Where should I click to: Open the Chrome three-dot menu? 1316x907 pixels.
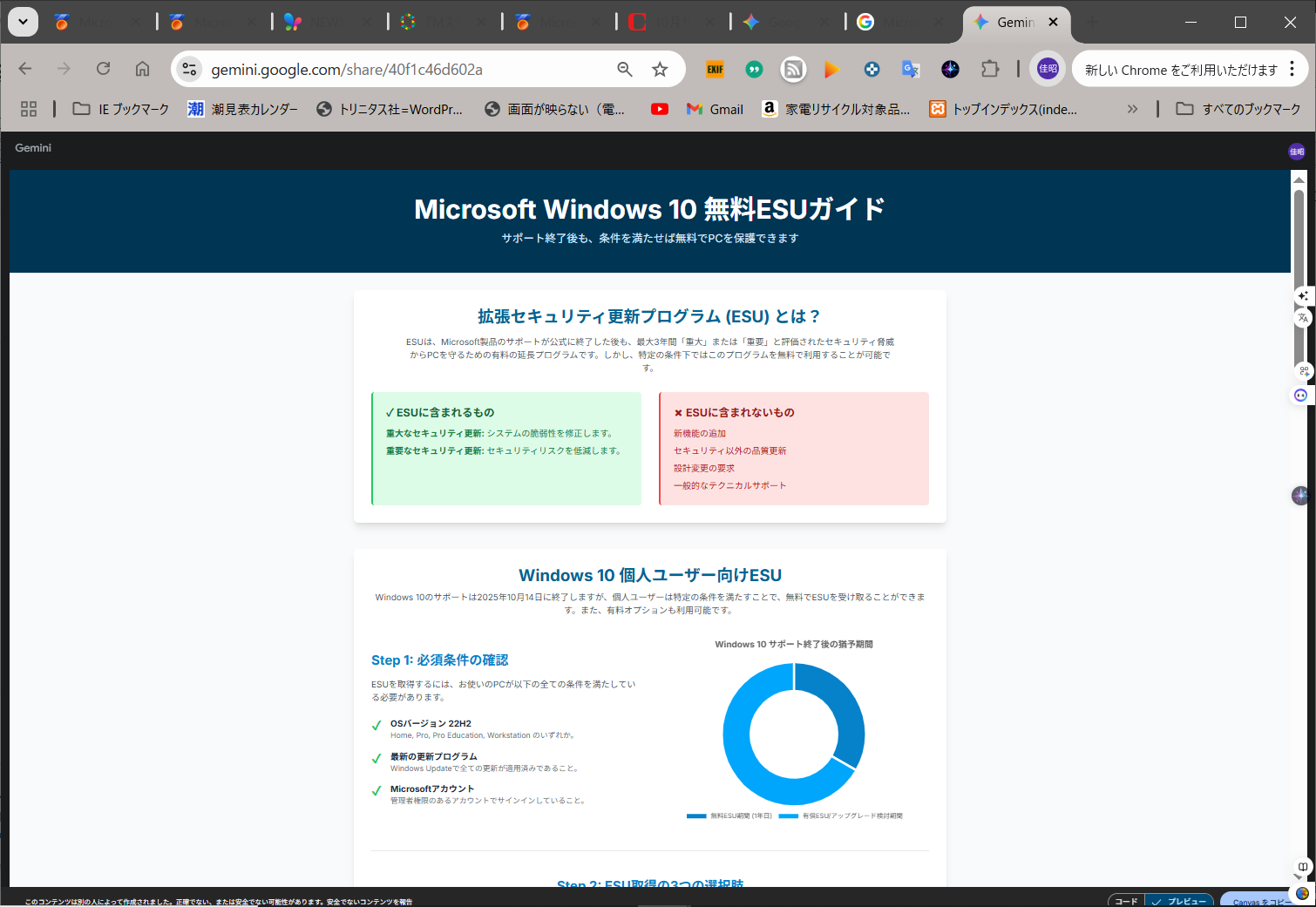tap(1292, 69)
